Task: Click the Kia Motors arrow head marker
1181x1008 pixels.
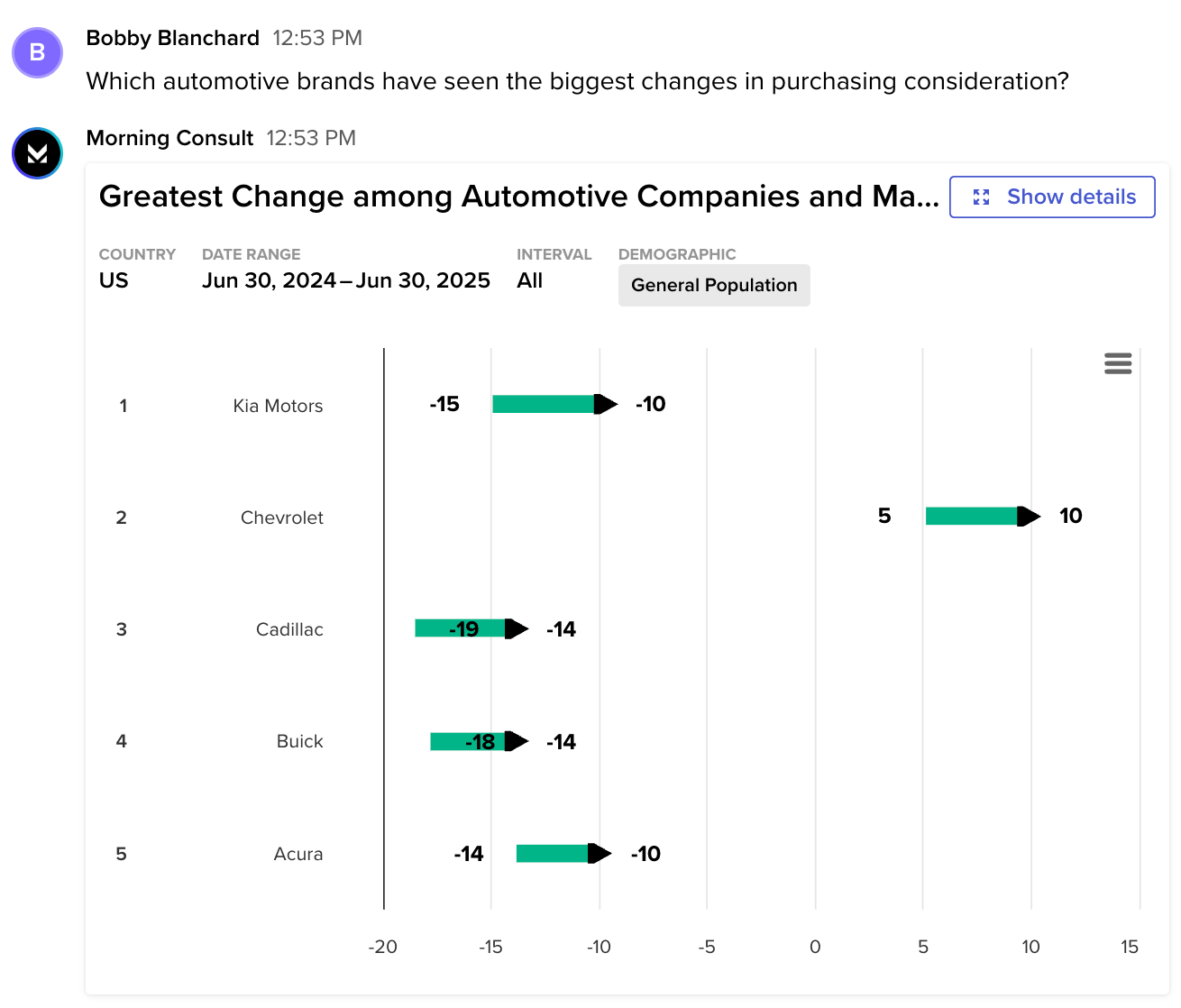Action: point(606,404)
